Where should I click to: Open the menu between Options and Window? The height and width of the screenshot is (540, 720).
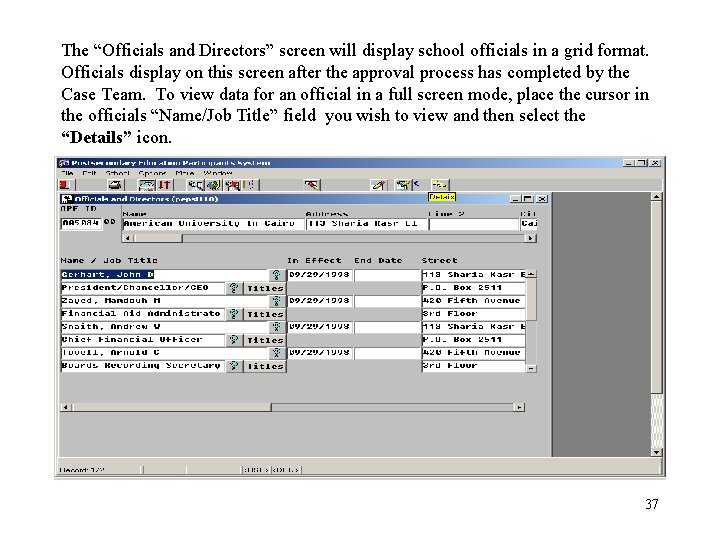pos(185,173)
